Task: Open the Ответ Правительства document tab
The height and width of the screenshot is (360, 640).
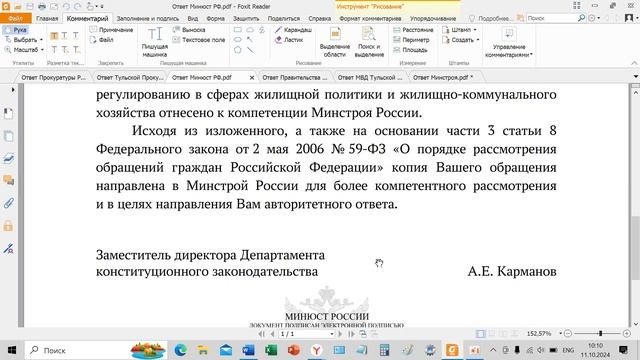Action: coord(294,77)
